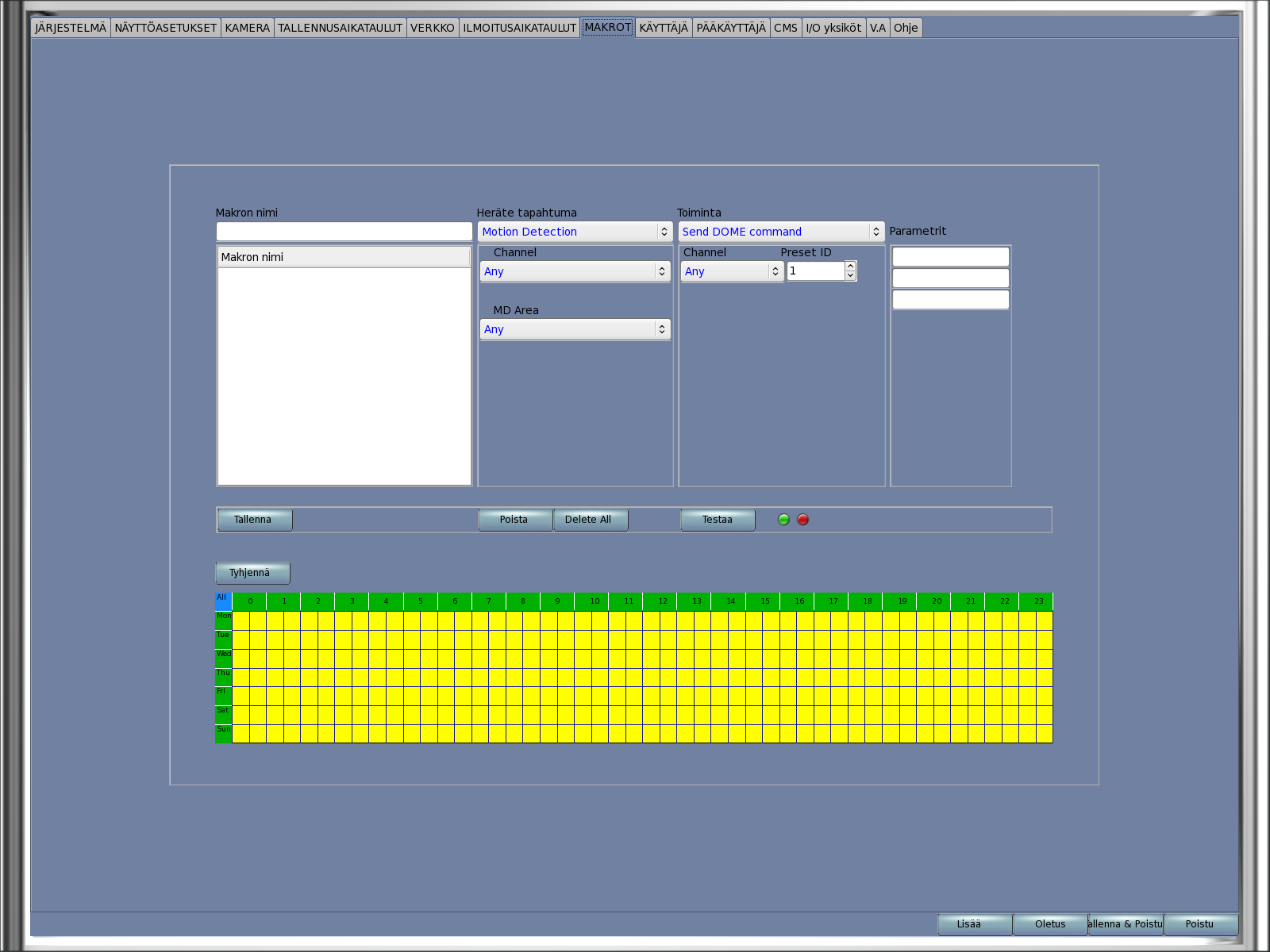Screen dimensions: 1270x952
Task: Click into the Preset ID number field
Action: tap(816, 271)
